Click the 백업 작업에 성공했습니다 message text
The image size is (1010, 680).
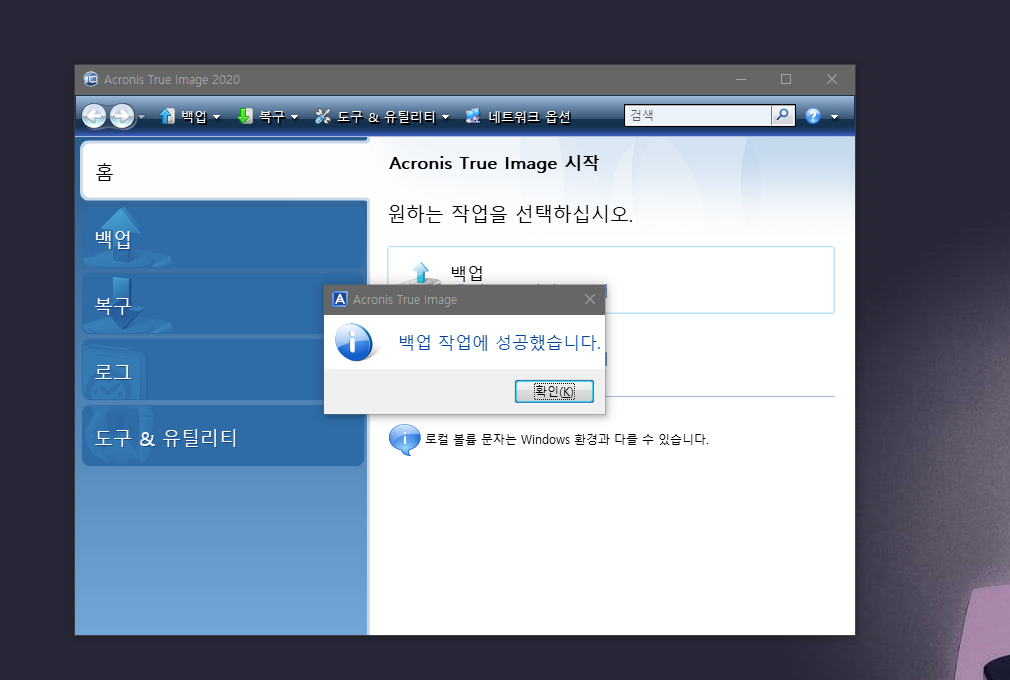point(499,342)
